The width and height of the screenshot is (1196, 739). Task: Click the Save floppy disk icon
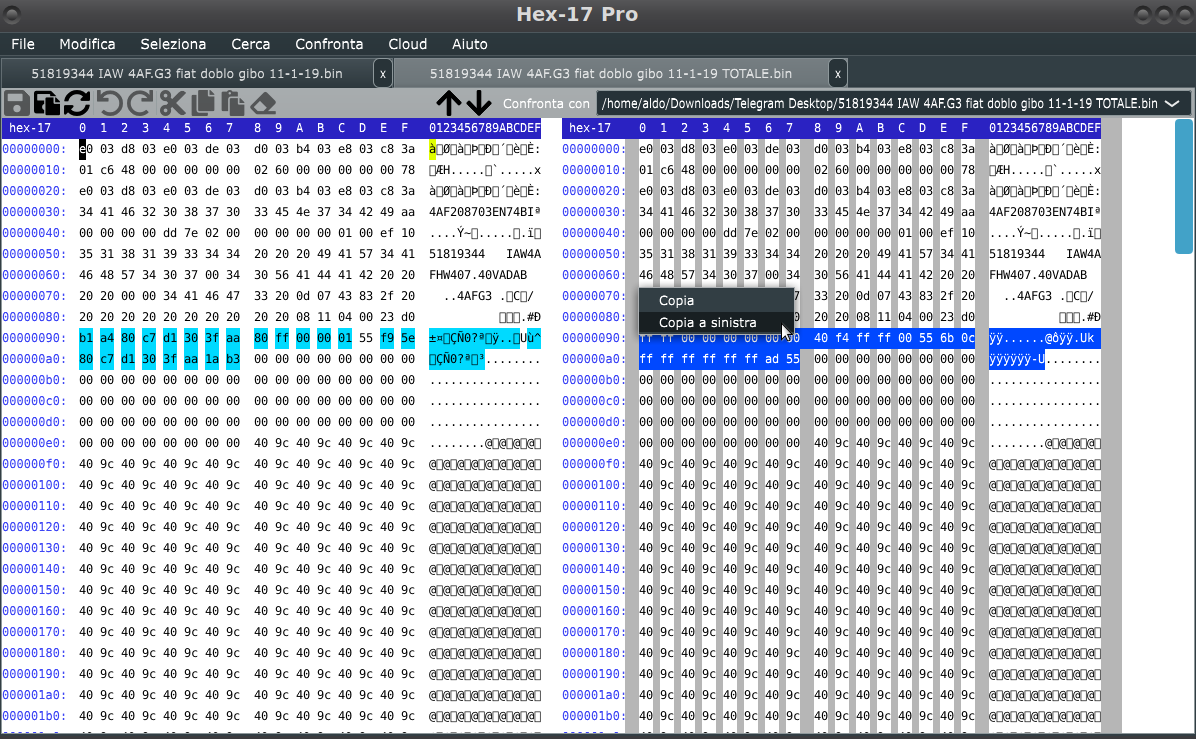[17, 103]
